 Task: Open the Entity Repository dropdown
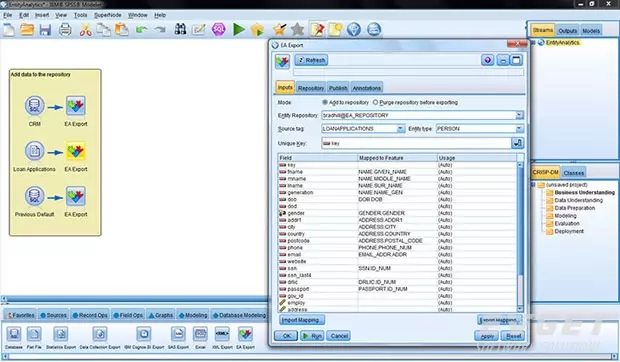tap(520, 115)
